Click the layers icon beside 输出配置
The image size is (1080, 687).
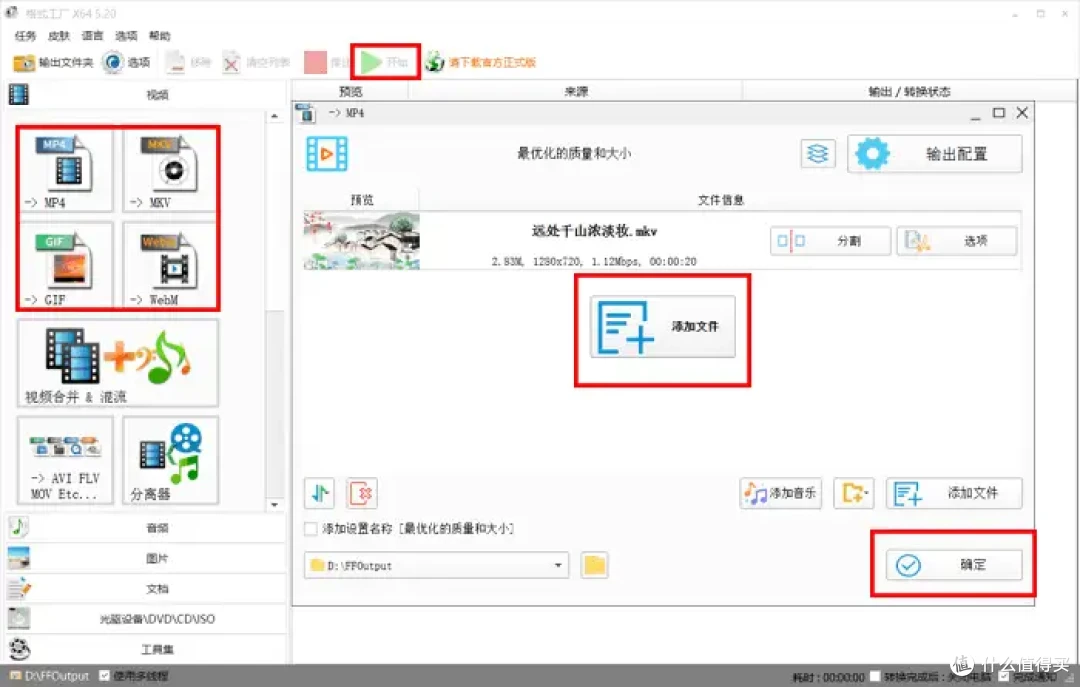818,154
